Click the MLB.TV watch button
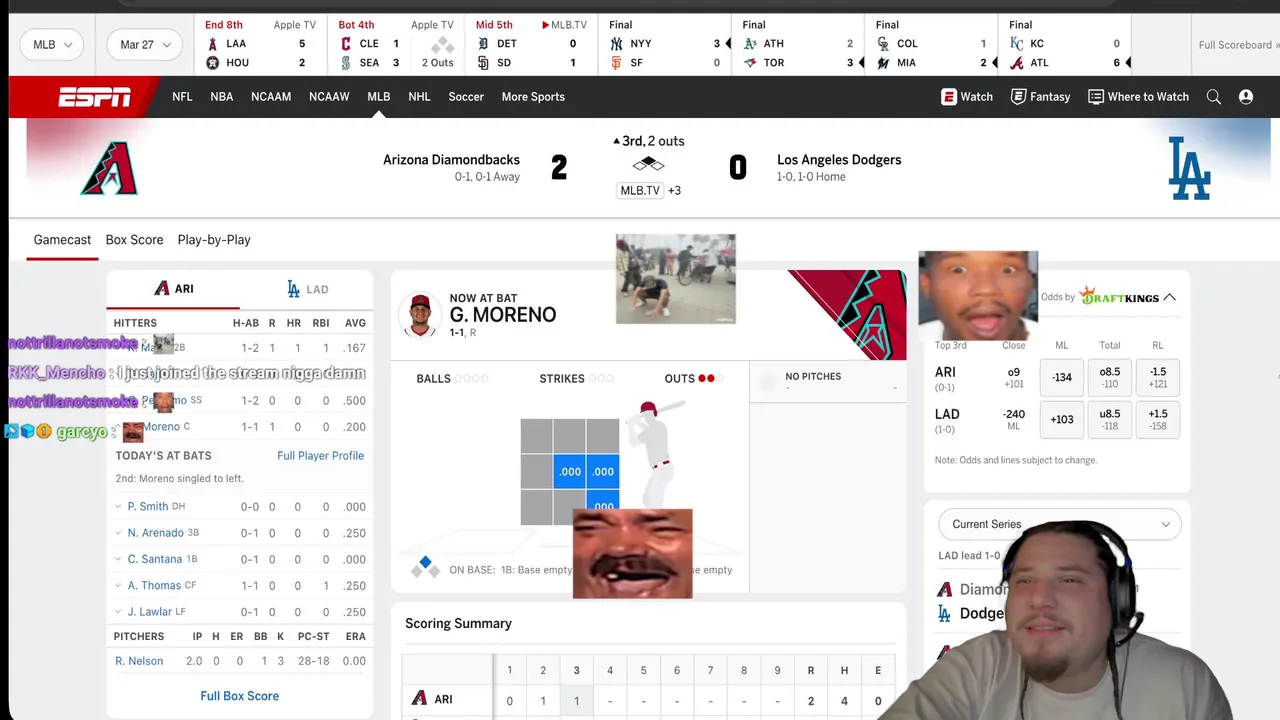The width and height of the screenshot is (1280, 720). 640,190
